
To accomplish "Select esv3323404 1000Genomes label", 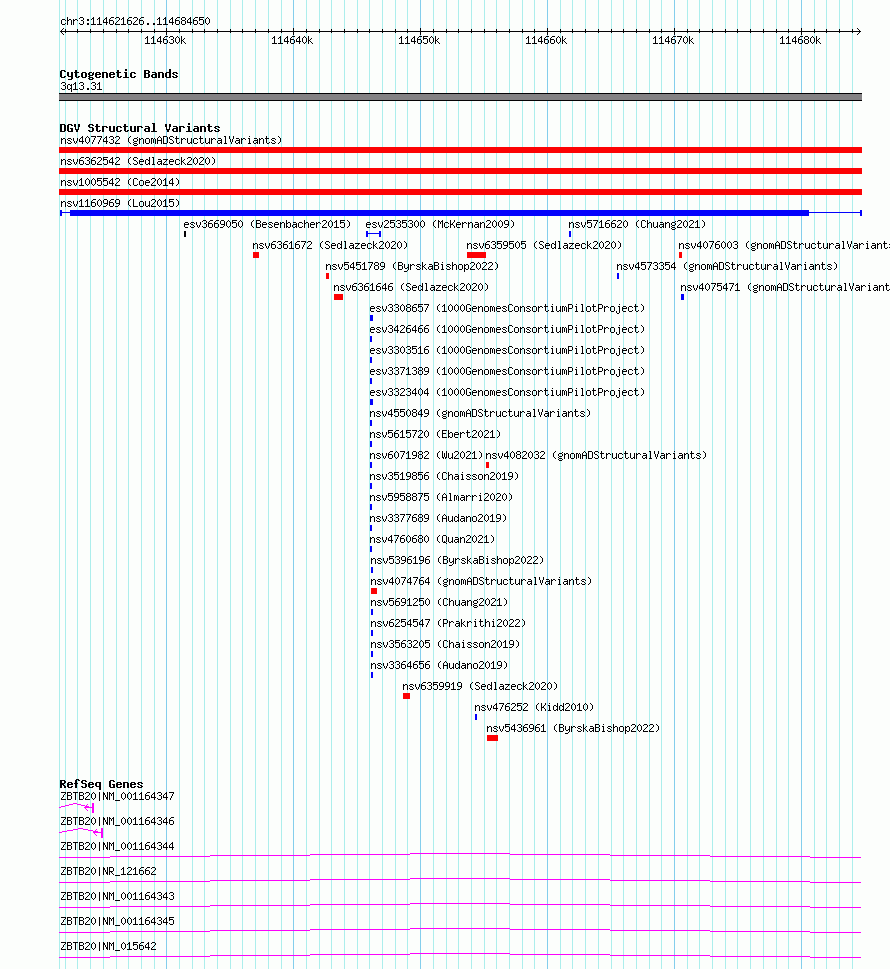I will tap(507, 392).
